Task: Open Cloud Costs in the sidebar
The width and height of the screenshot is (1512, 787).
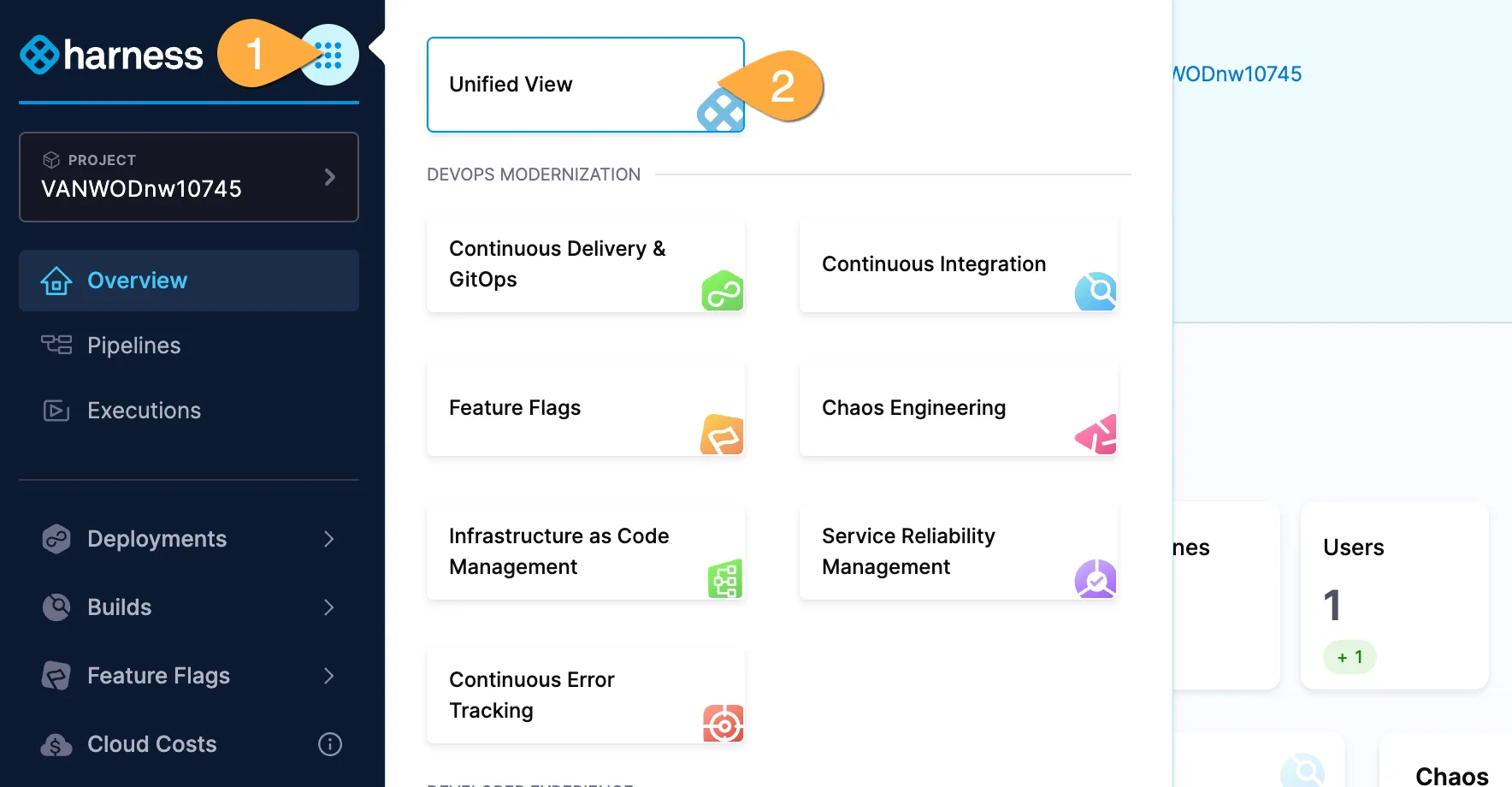Action: 151,744
